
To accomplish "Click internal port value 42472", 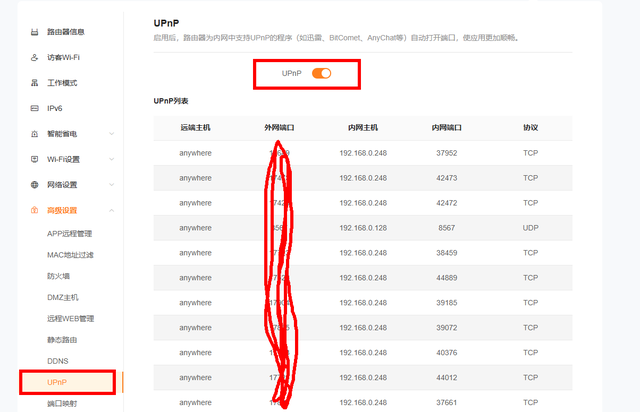I will click(447, 203).
